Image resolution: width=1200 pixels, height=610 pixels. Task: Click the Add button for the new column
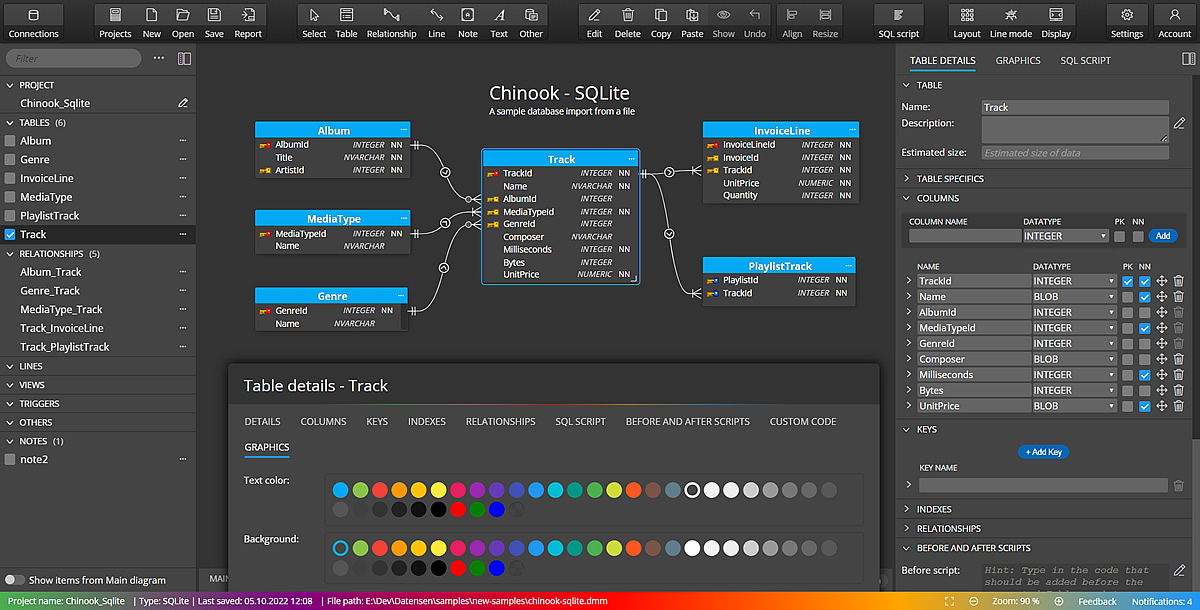coord(1161,236)
